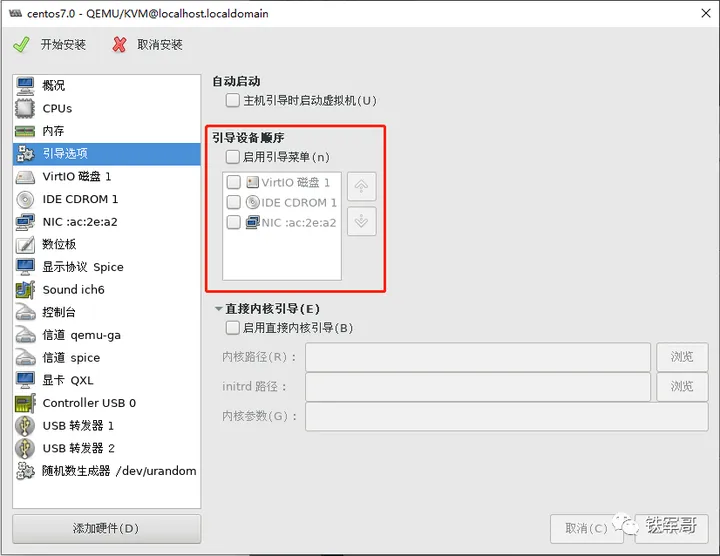Select 控制台 text in hardware list
The image size is (720, 556).
pyautogui.click(x=59, y=312)
